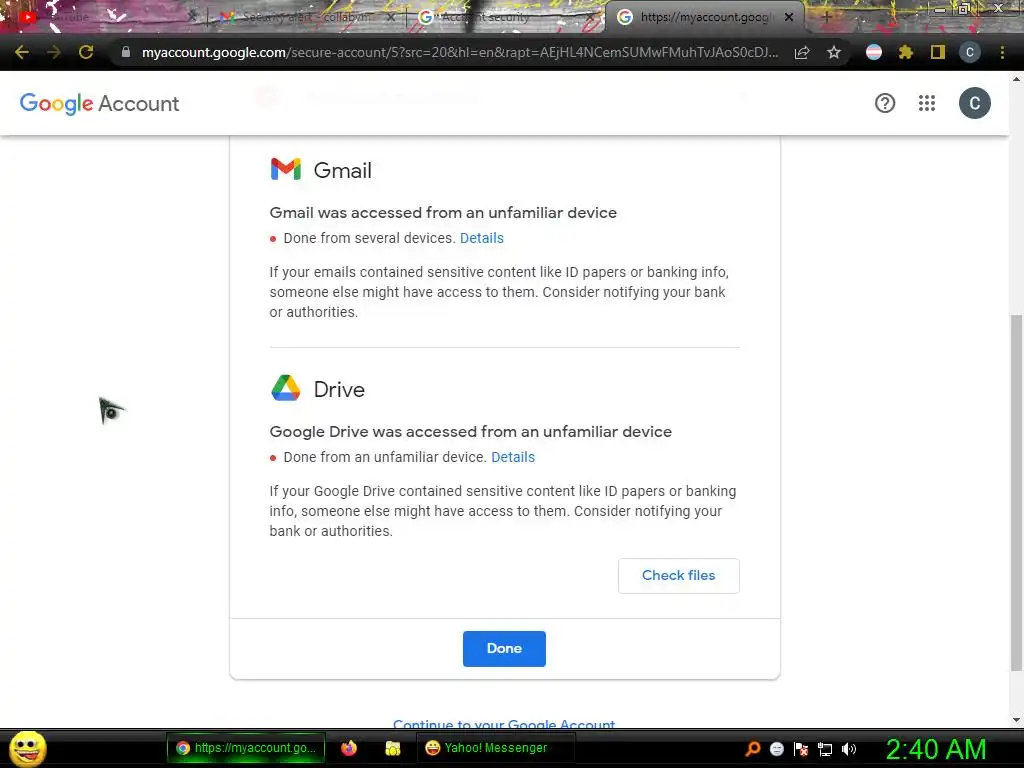
Task: Click the address bar URL field
Action: pos(460,52)
